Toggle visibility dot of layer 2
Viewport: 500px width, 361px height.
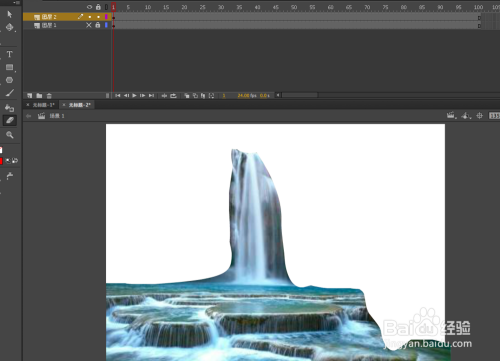tap(90, 17)
